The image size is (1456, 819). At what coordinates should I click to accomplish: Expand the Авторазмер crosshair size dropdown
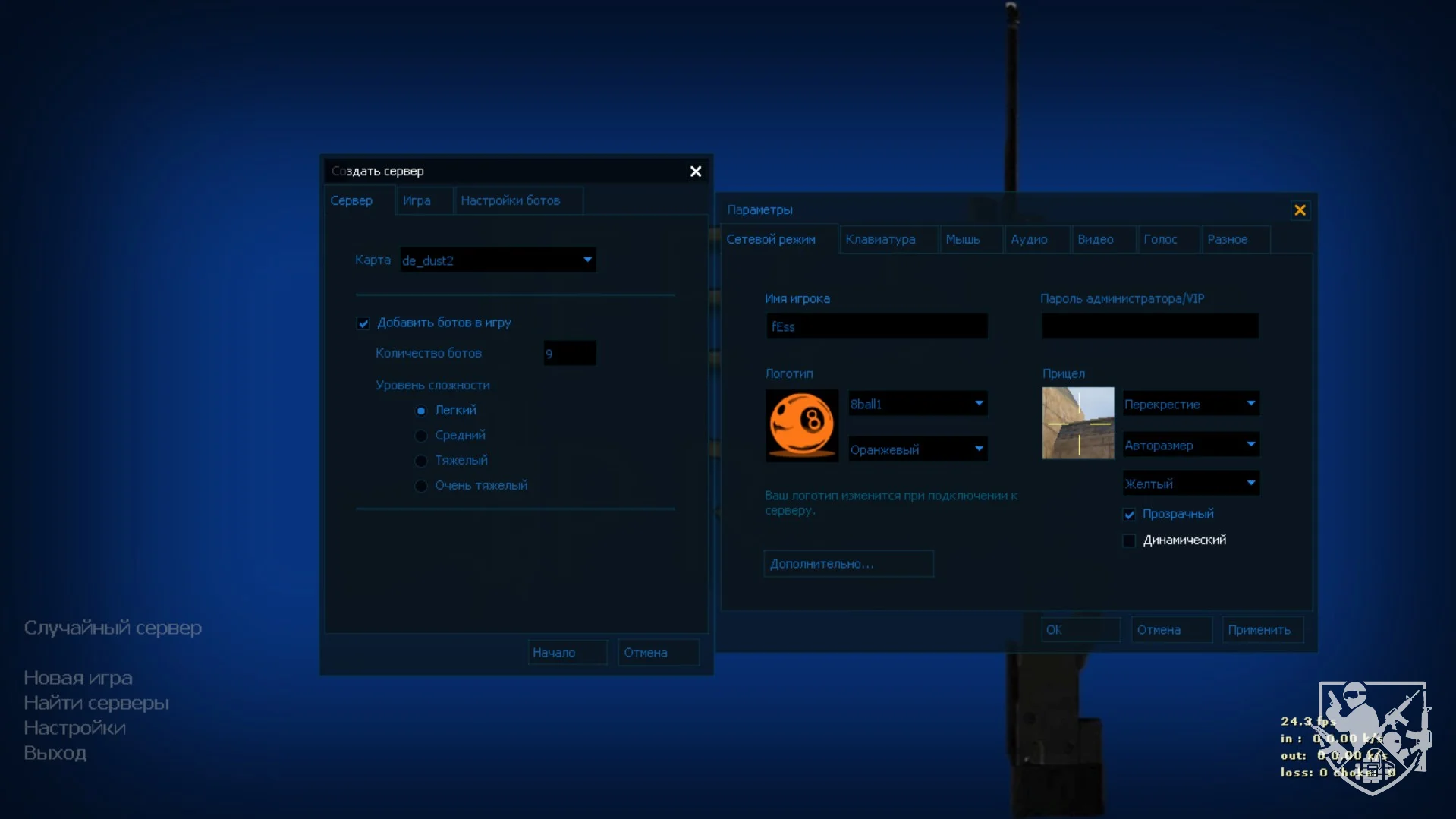(1190, 445)
